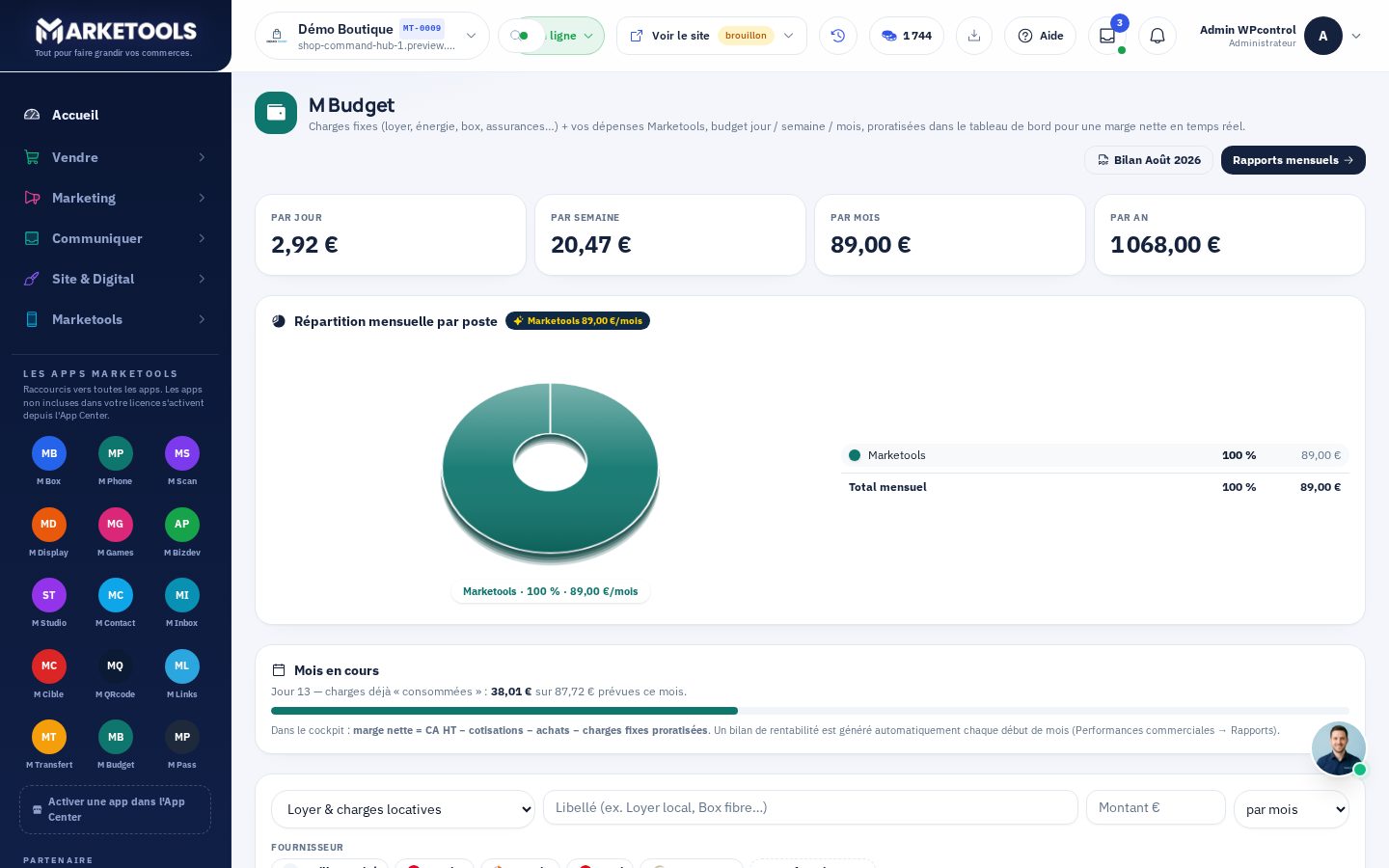Image resolution: width=1389 pixels, height=868 pixels.
Task: Open the messages inbox with badge 3
Action: (1107, 36)
